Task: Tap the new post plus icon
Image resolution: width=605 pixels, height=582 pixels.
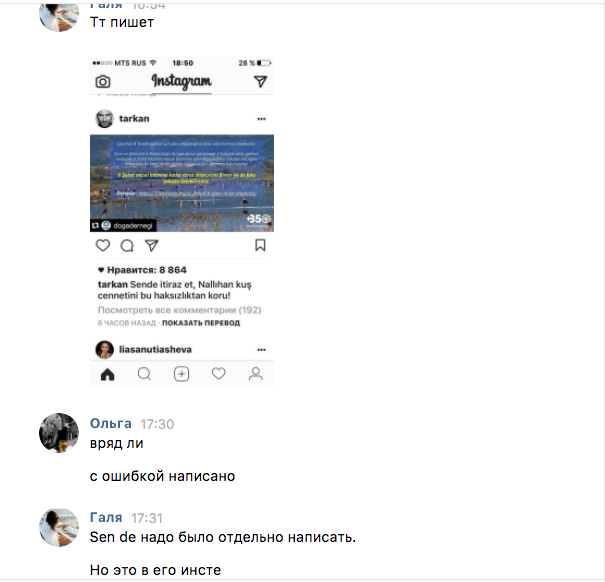Action: point(181,374)
